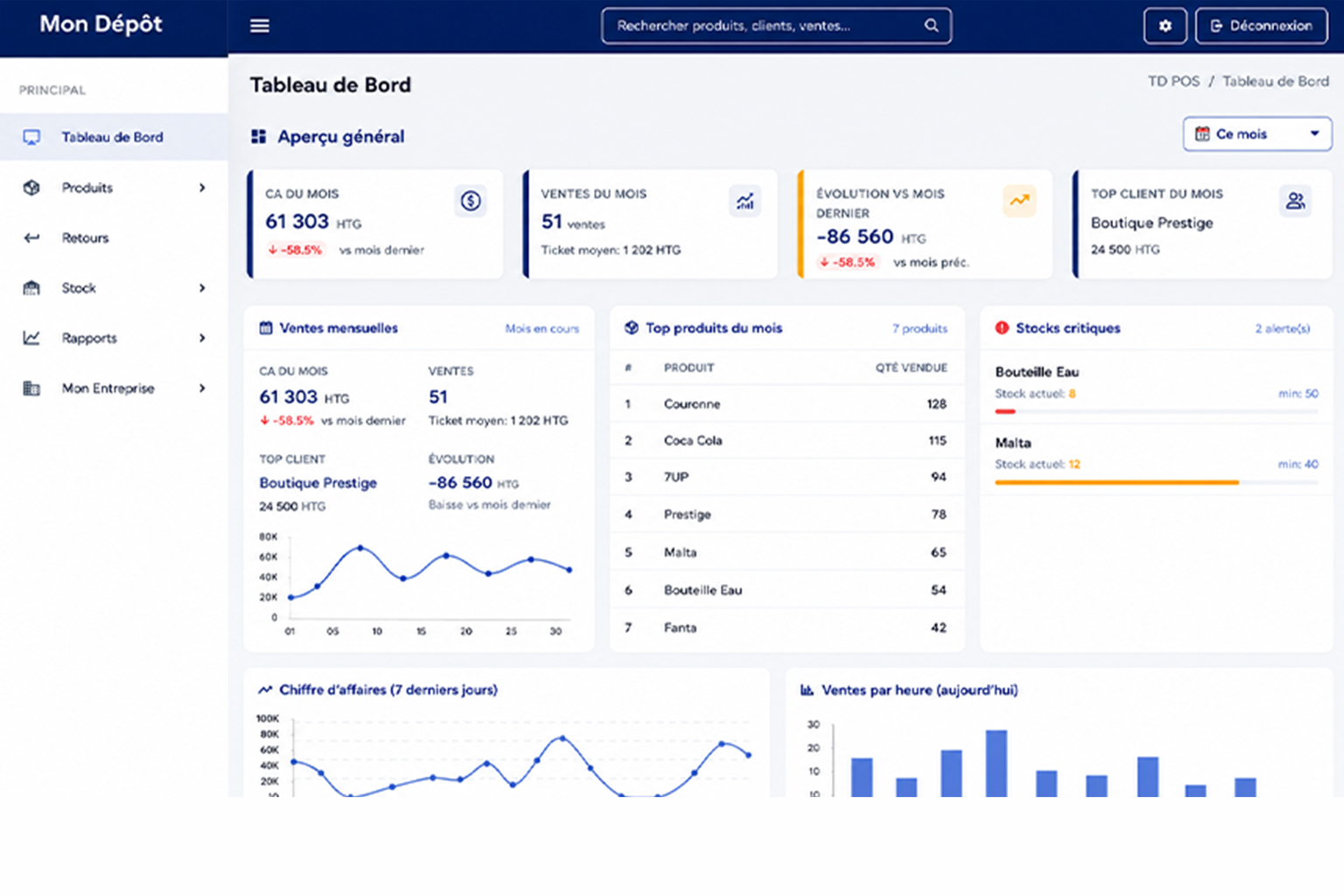Viewport: 1344px width, 896px height.
Task: Open settings via the gear icon
Action: 1165,26
